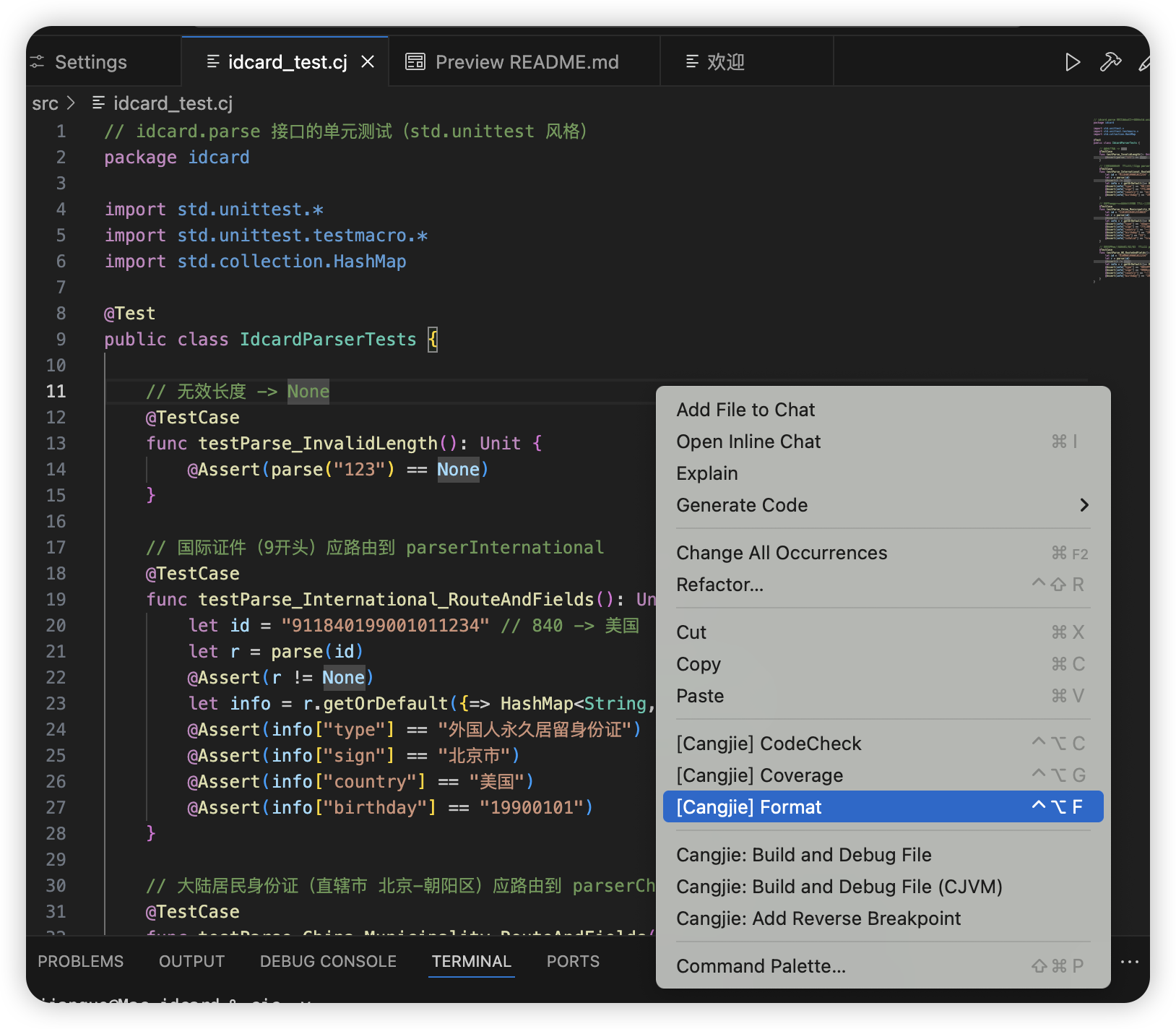Viewport: 1176px width, 1029px height.
Task: Open the PROBLEMS panel tab
Action: click(81, 962)
